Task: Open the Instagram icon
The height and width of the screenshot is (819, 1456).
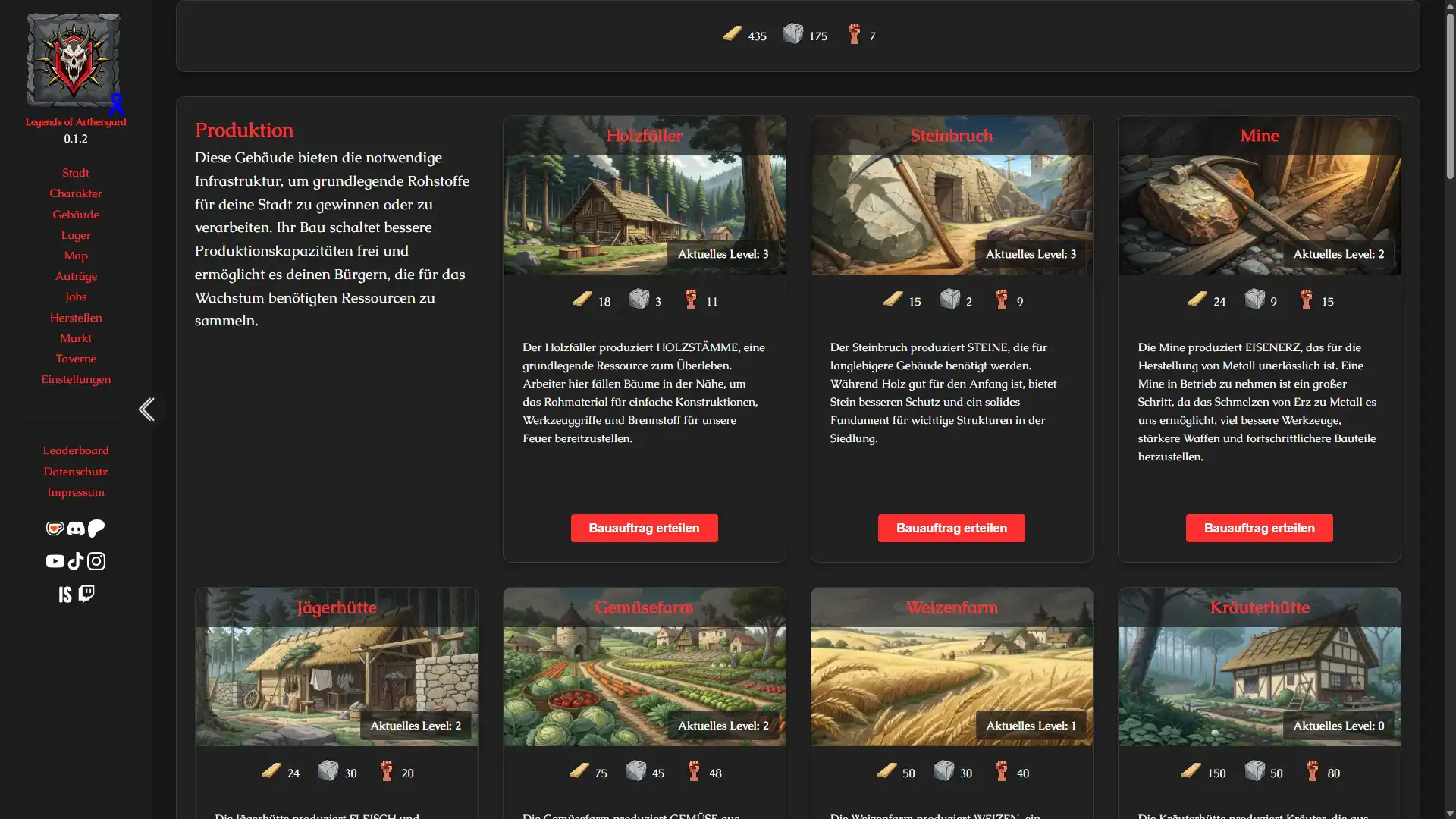Action: coord(96,561)
